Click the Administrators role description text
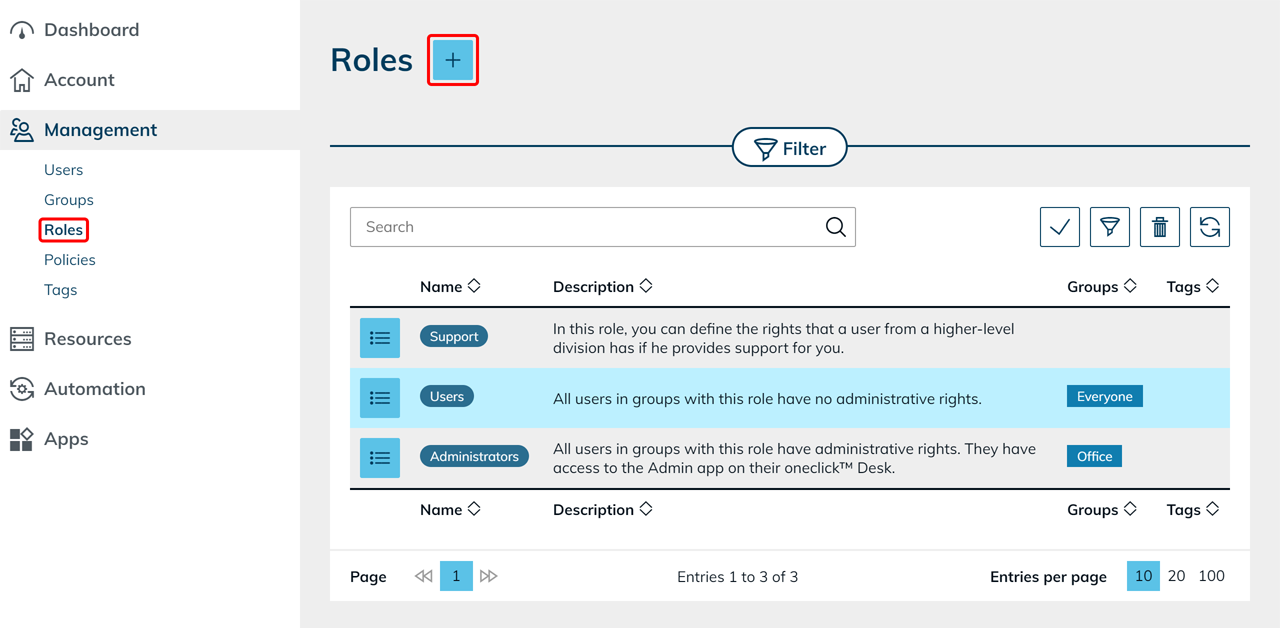The width and height of the screenshot is (1280, 628). tap(795, 459)
